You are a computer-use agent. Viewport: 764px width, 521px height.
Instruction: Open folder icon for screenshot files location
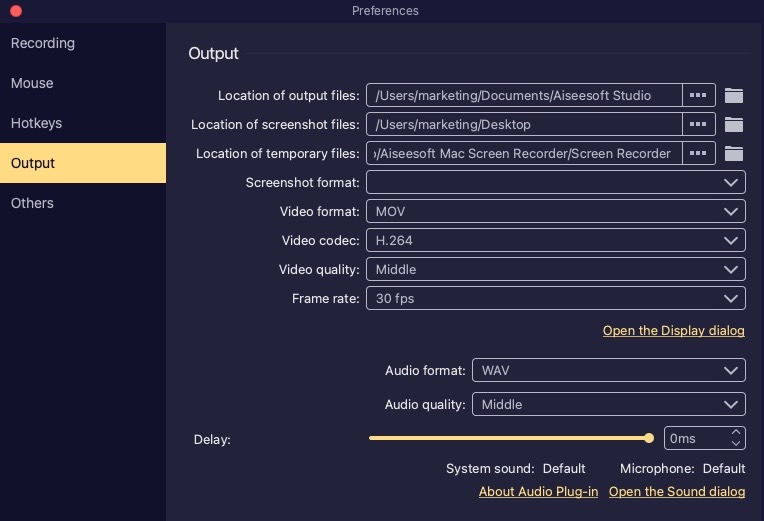click(734, 125)
